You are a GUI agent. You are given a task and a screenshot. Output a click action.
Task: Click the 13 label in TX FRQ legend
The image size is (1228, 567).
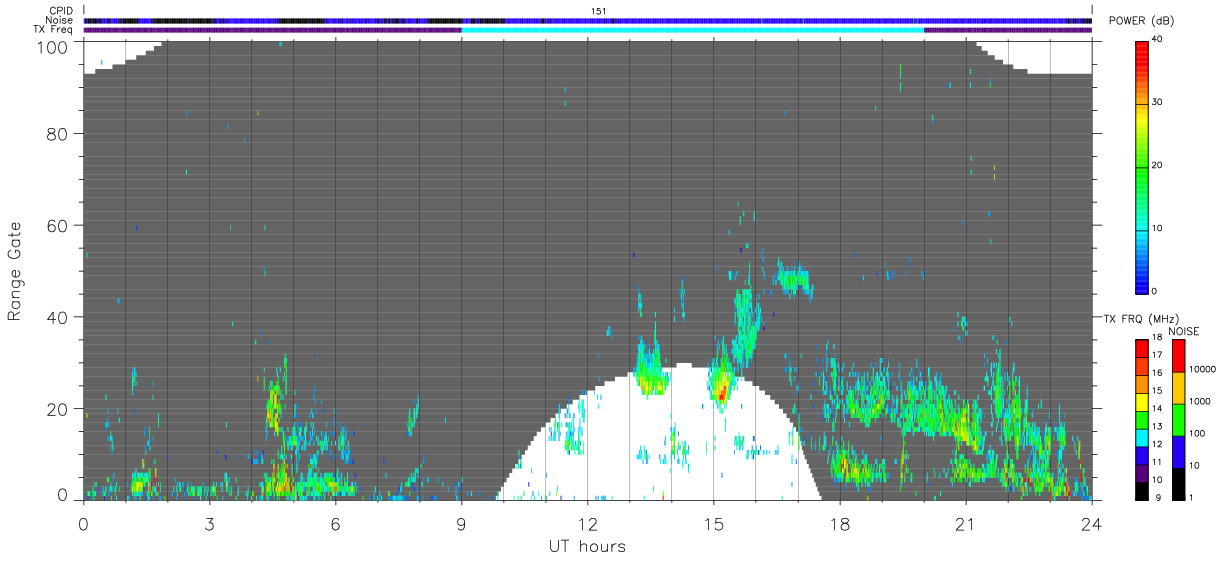(1157, 426)
